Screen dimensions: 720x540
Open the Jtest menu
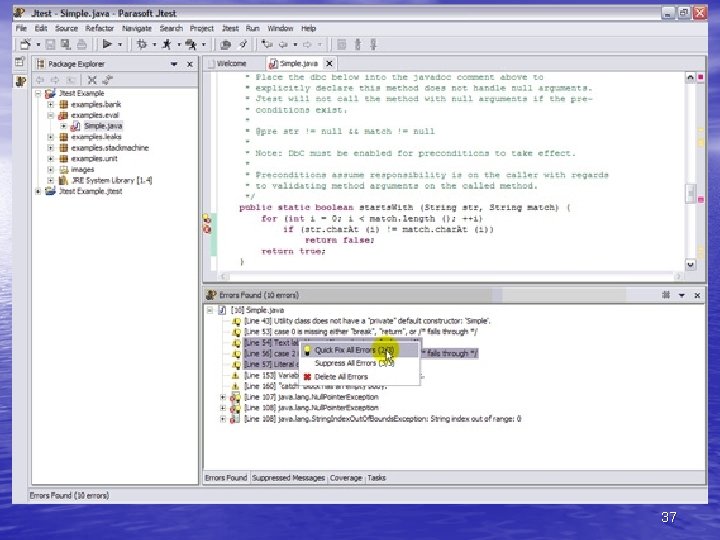[x=230, y=28]
